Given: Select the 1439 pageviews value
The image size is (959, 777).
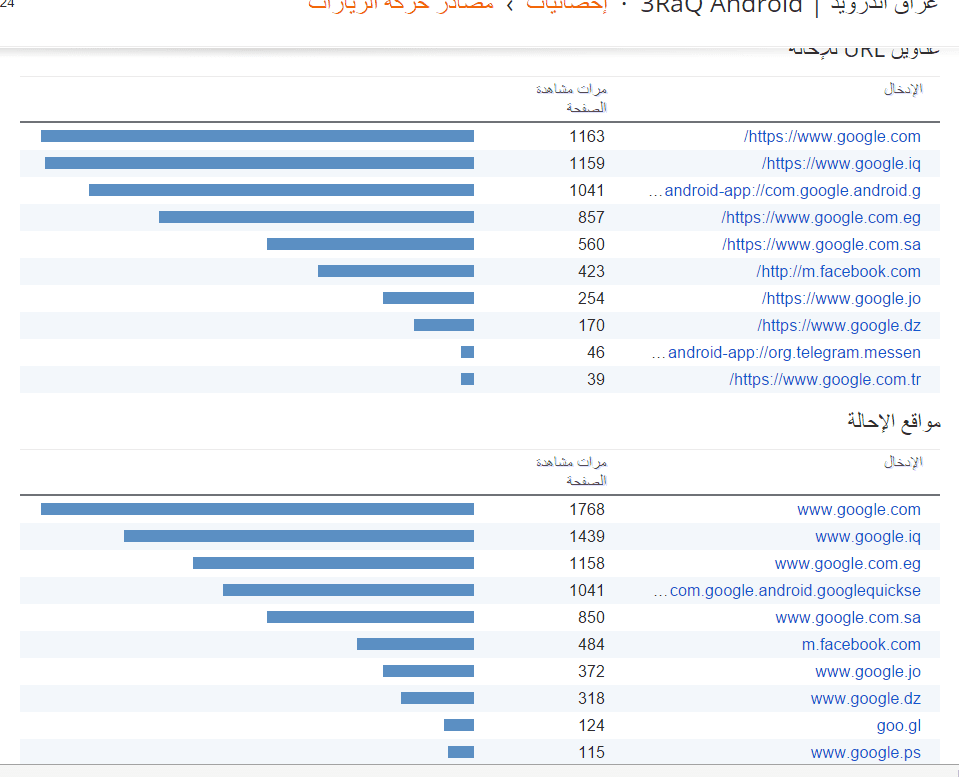Looking at the screenshot, I should pyautogui.click(x=587, y=537).
